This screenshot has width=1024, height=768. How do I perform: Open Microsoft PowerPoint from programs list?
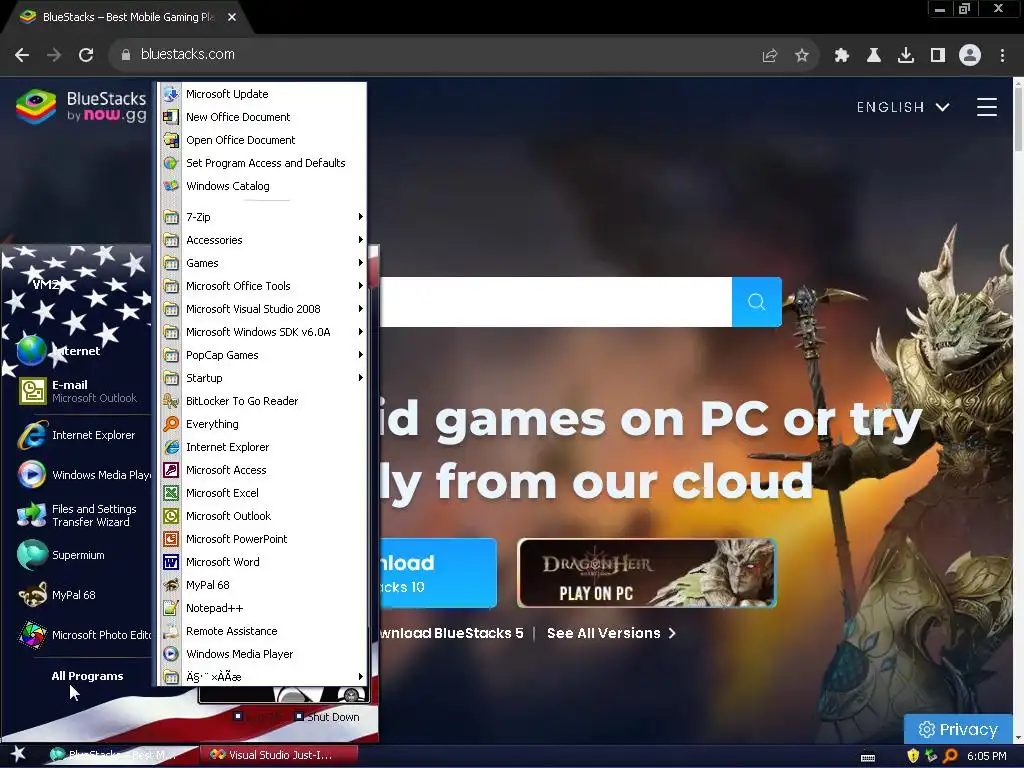tap(263, 539)
